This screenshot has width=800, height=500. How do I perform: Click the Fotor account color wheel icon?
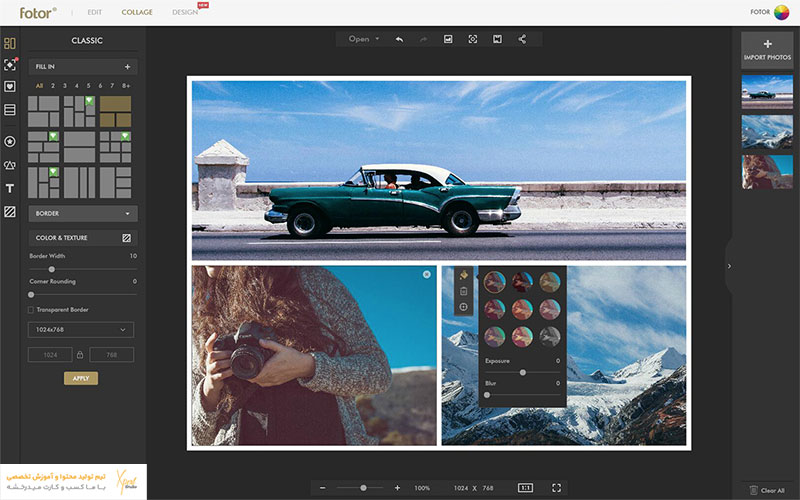781,12
